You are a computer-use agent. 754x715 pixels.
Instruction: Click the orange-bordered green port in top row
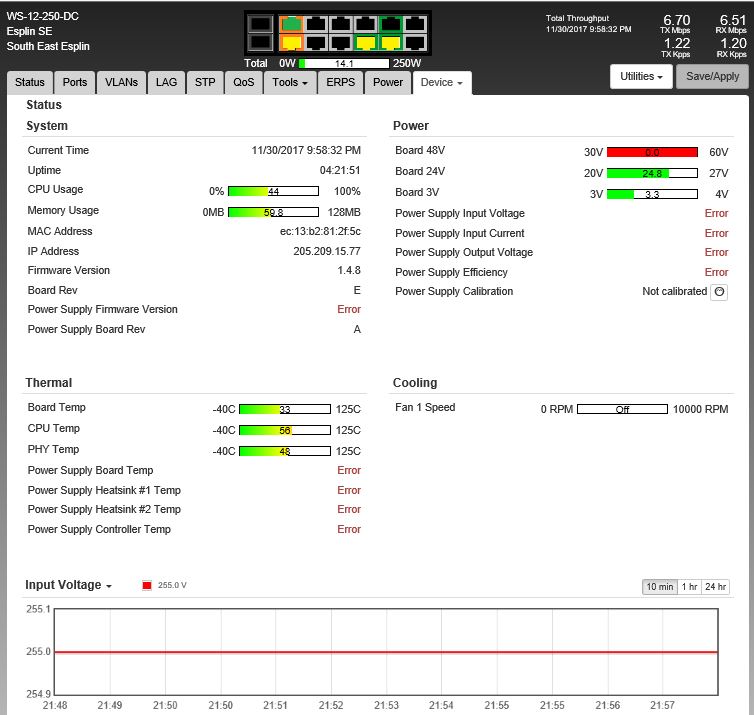point(292,23)
